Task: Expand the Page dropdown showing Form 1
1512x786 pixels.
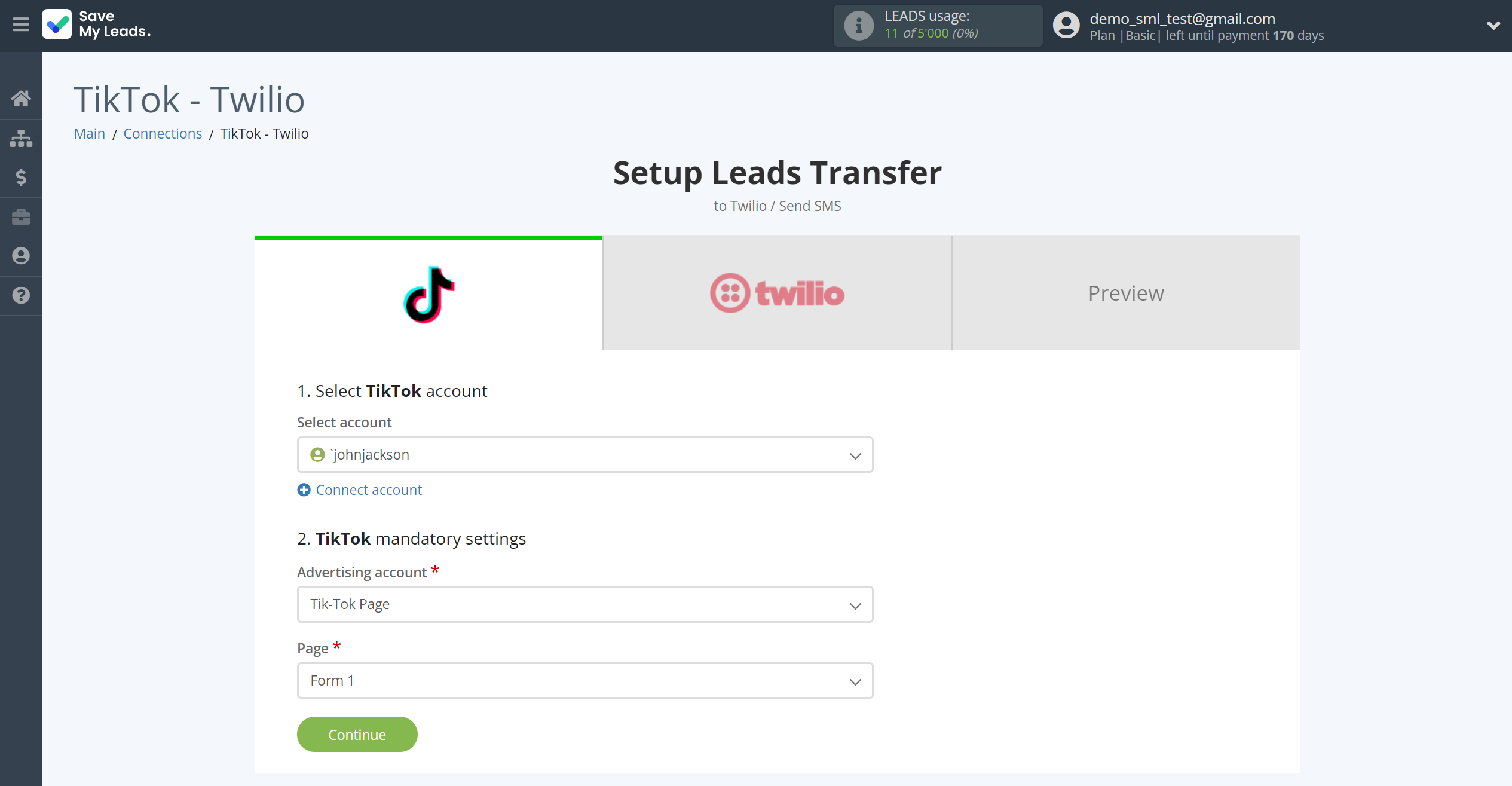Action: (585, 680)
